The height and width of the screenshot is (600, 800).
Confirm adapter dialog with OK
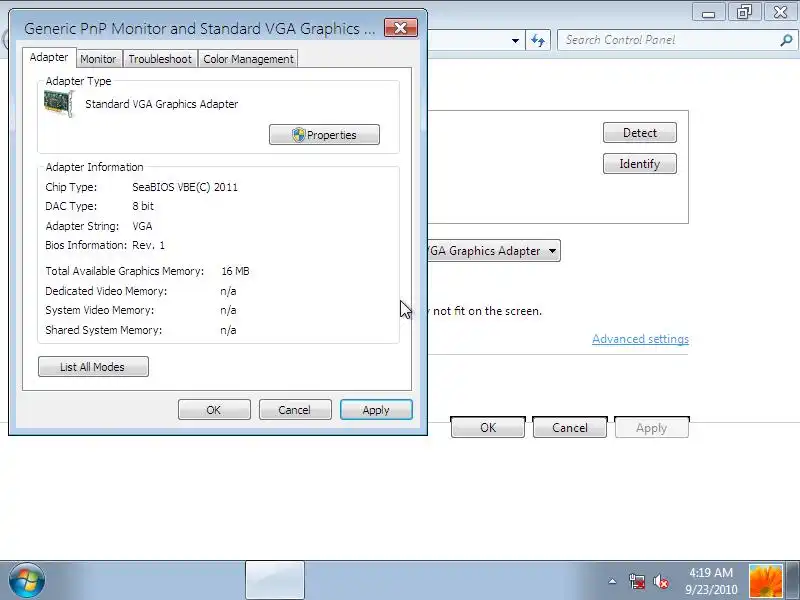coord(214,410)
